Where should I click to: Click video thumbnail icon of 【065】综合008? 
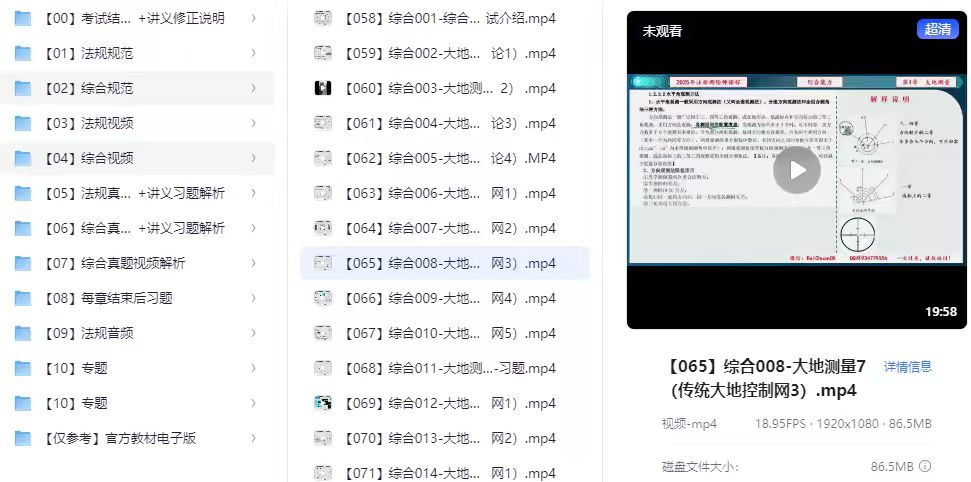coord(323,263)
